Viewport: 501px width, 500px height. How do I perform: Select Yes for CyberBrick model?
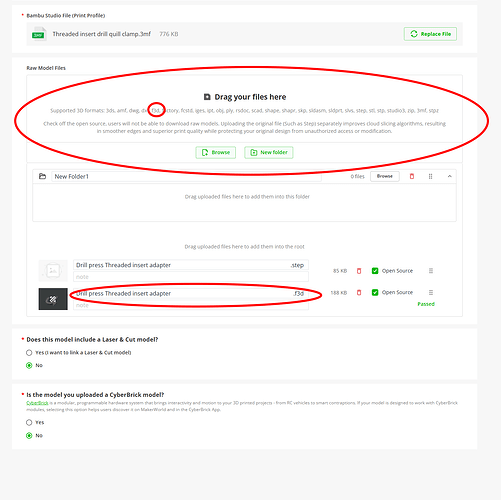point(29,423)
